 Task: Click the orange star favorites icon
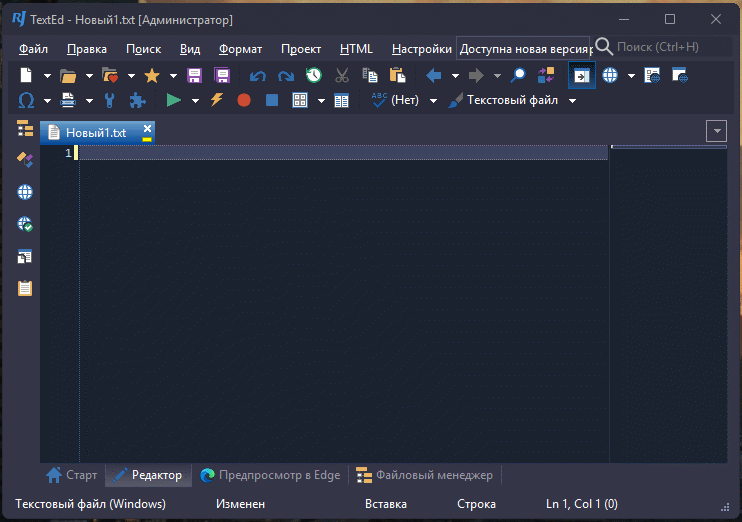pyautogui.click(x=152, y=75)
